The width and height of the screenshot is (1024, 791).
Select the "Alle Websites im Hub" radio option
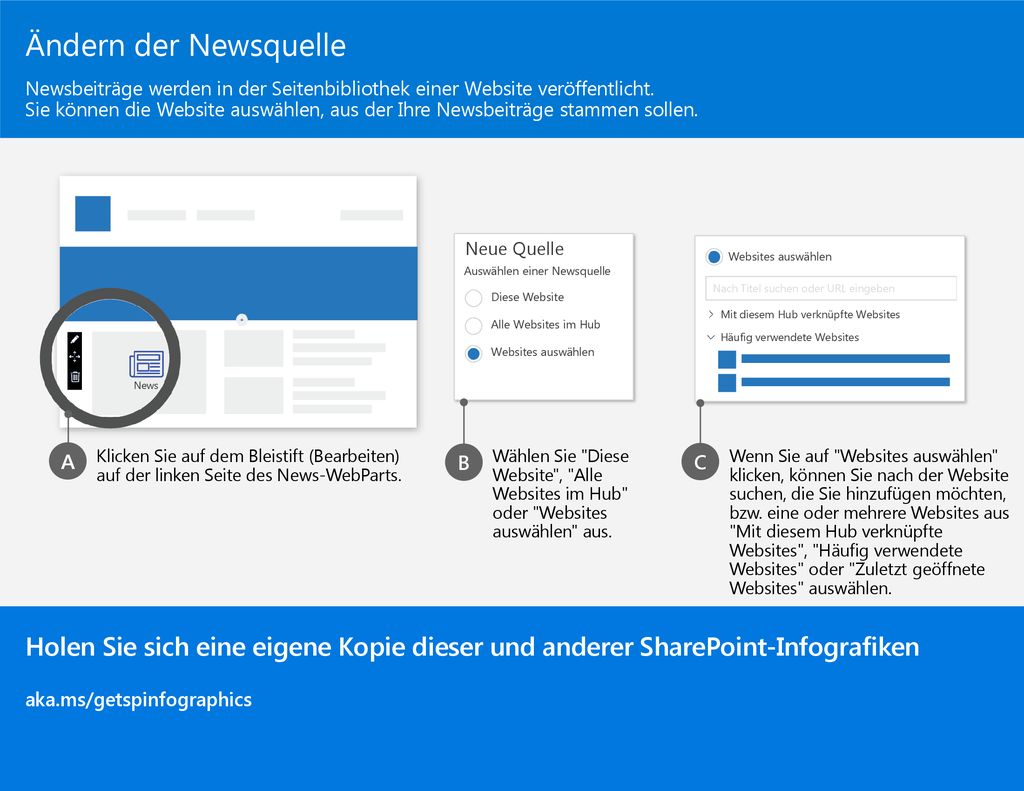click(473, 325)
